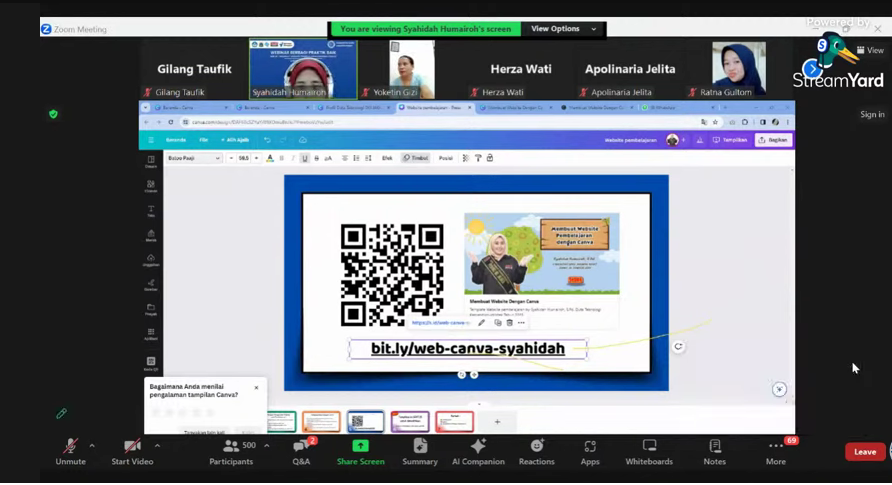
Task: Start Video in the Zoom toolbar
Action: [x=132, y=452]
